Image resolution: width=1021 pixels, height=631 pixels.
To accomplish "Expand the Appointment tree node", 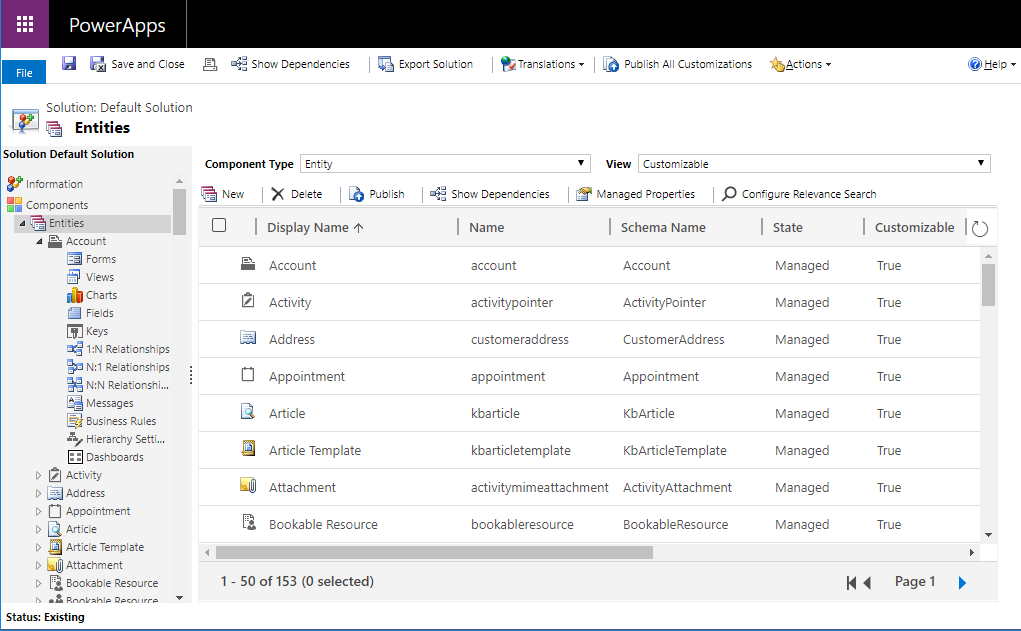I will point(38,511).
